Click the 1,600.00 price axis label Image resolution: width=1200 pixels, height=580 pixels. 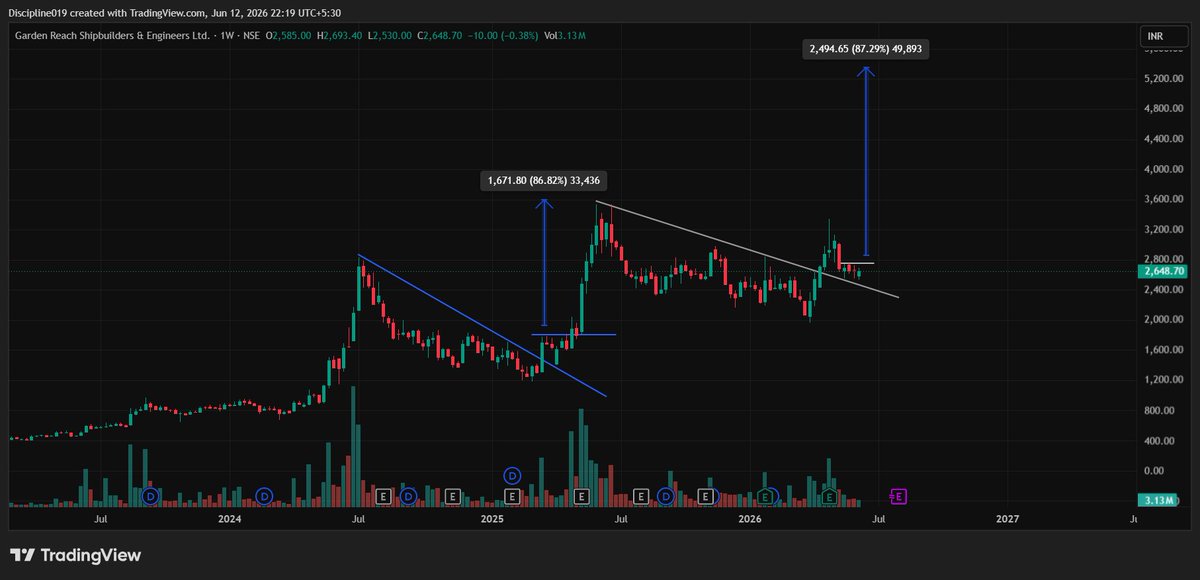pyautogui.click(x=1165, y=350)
